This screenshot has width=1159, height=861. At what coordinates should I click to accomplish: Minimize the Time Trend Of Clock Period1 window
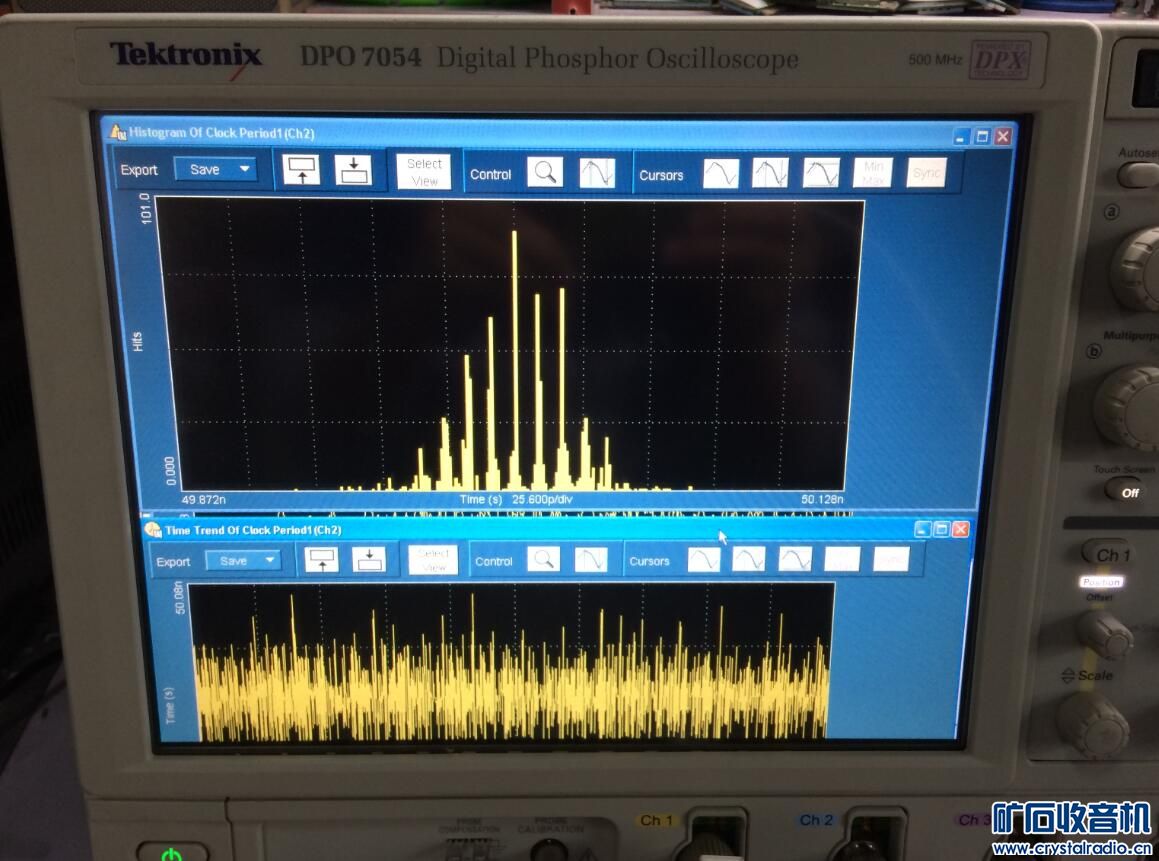(x=922, y=529)
